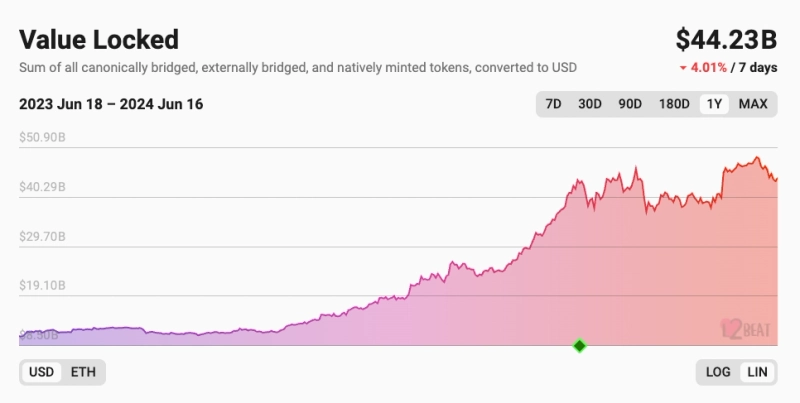Image resolution: width=800 pixels, height=403 pixels.
Task: Click the $19.10B axis label
Action: pos(42,285)
